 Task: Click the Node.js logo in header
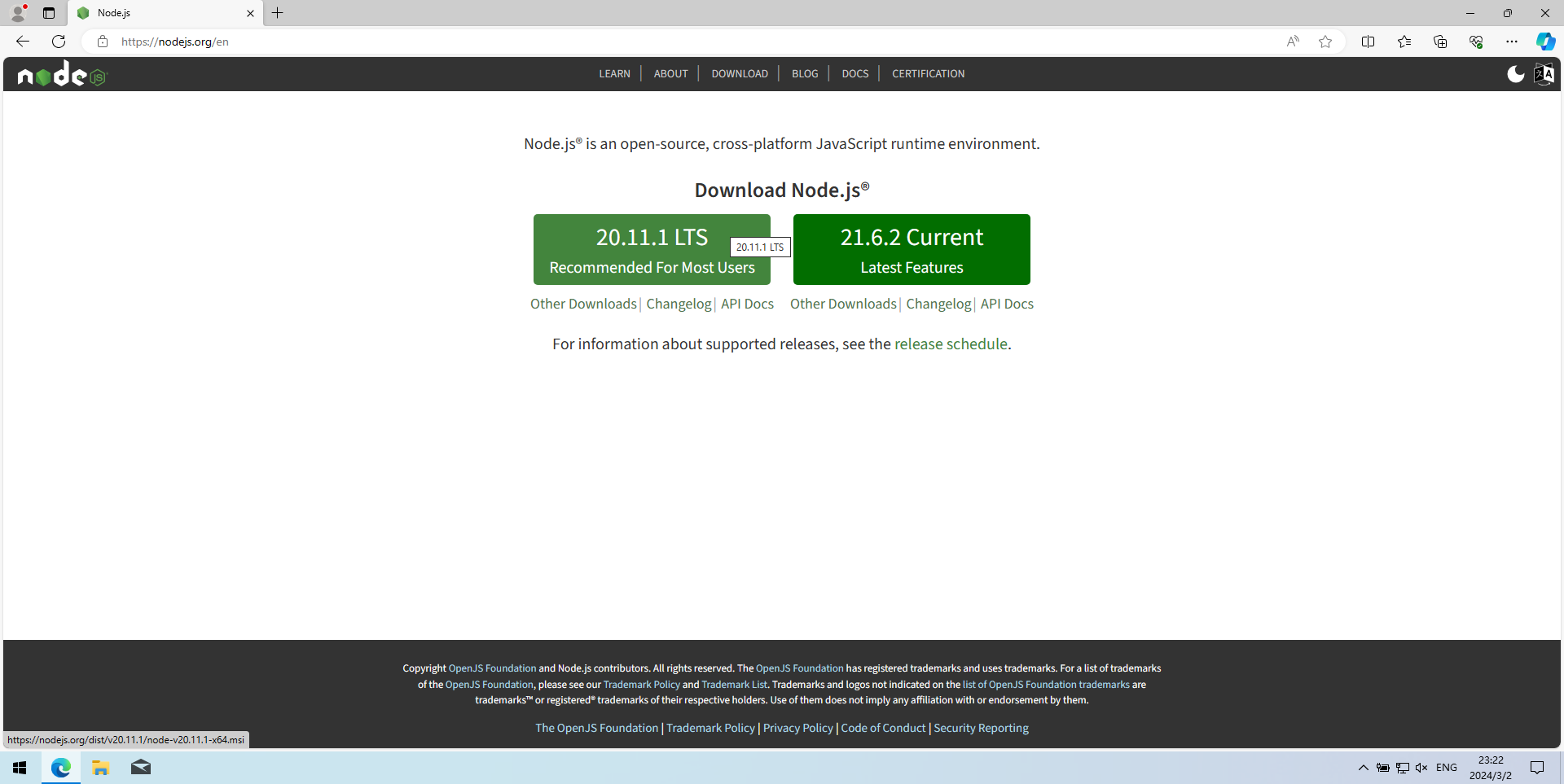[62, 74]
